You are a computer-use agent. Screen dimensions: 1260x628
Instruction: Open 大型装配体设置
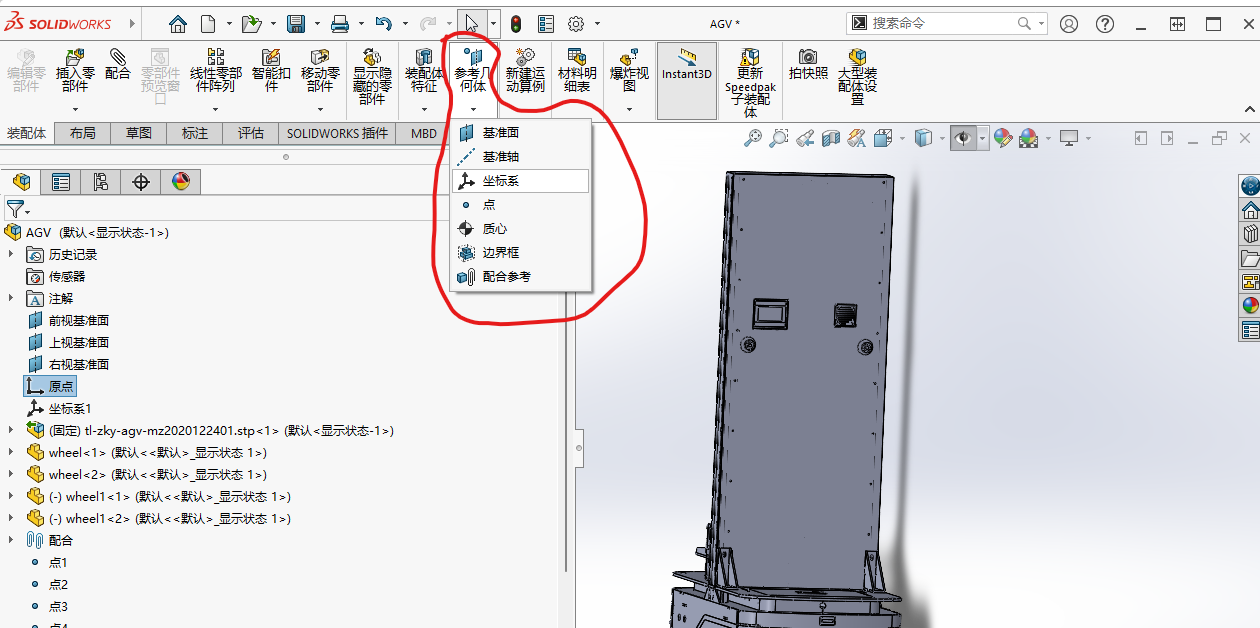click(x=857, y=70)
